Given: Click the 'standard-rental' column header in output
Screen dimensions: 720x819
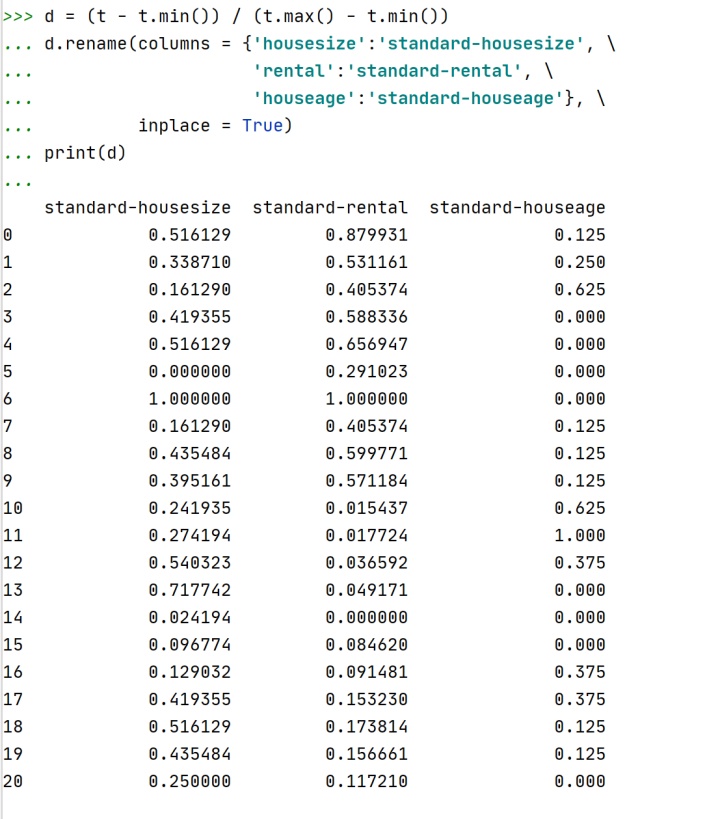Looking at the screenshot, I should point(330,208).
